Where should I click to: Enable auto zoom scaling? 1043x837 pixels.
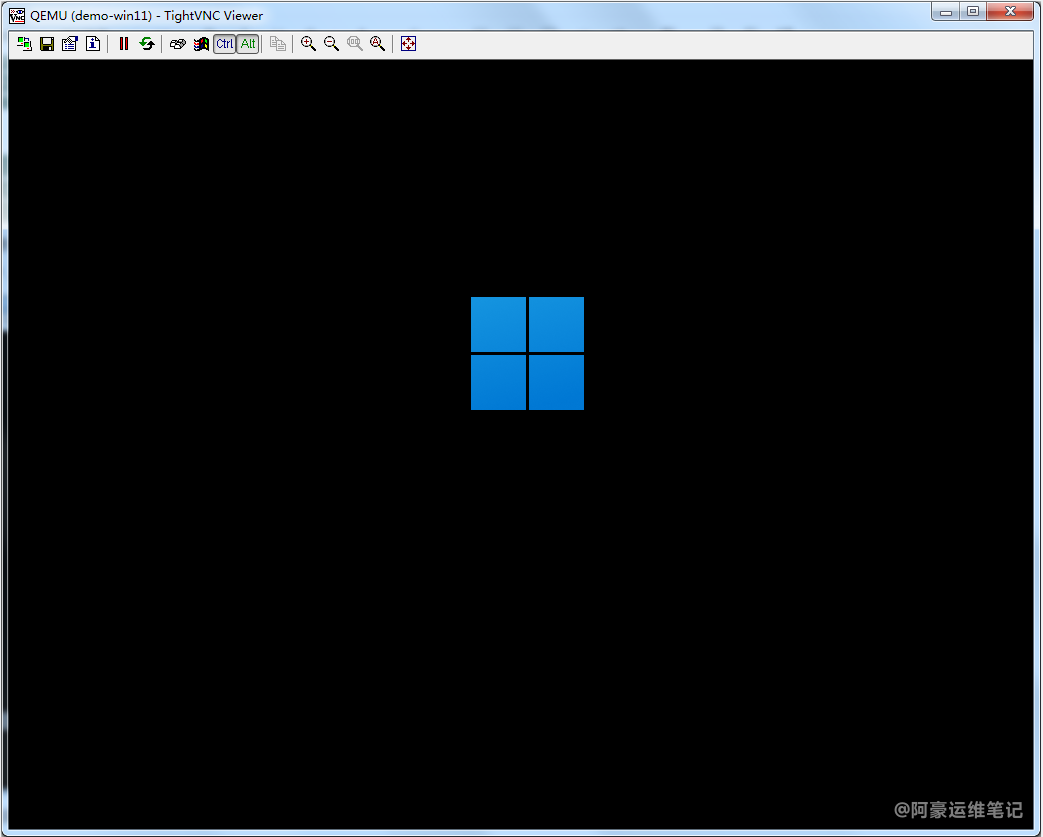pyautogui.click(x=378, y=44)
